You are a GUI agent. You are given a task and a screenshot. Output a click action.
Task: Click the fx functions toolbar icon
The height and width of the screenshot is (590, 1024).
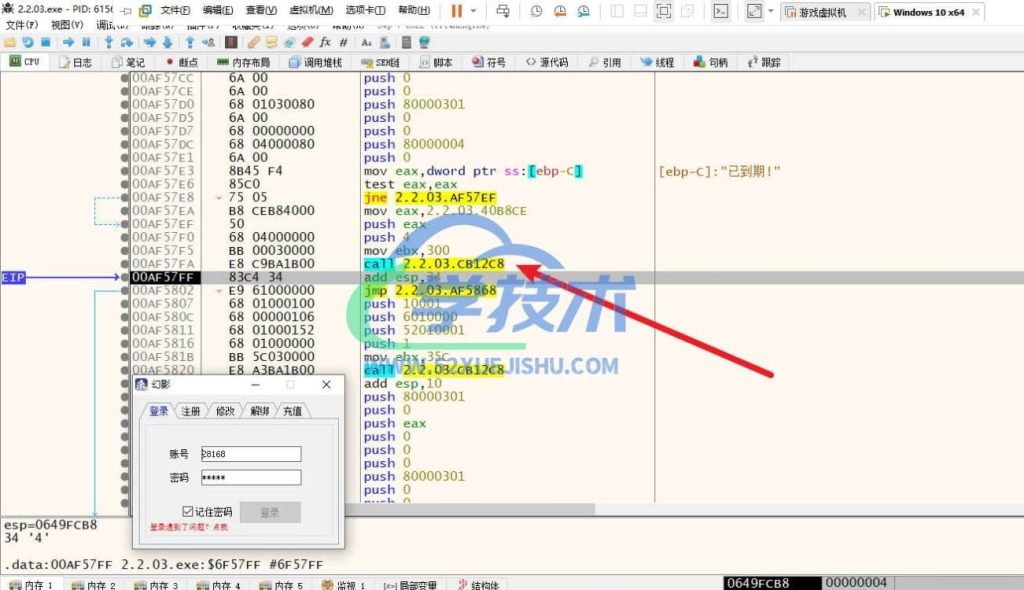[x=325, y=43]
